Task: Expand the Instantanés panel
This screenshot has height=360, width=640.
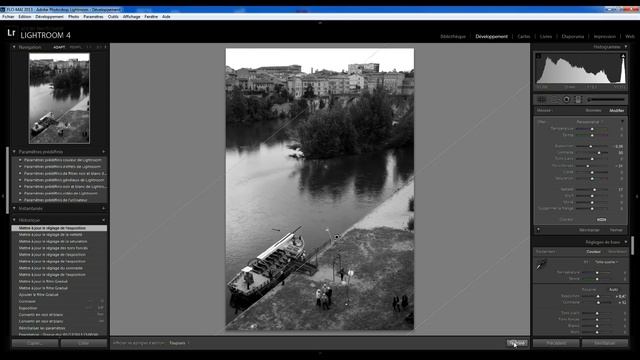Action: tap(14, 208)
